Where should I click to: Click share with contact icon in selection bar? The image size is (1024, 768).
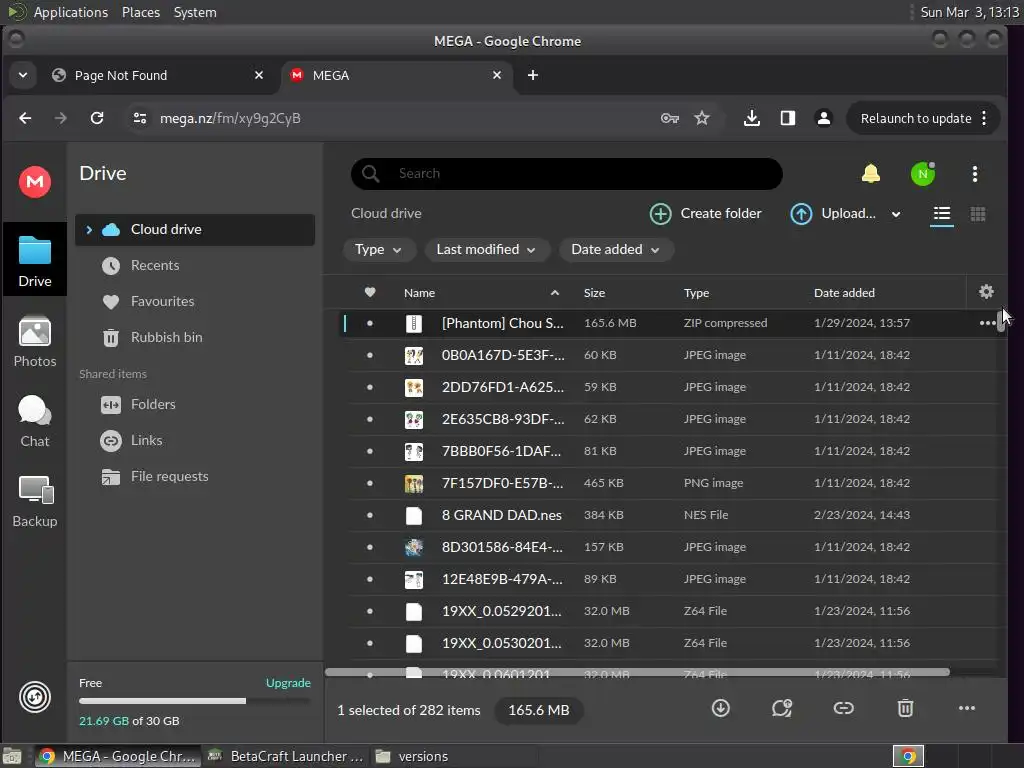[782, 709]
